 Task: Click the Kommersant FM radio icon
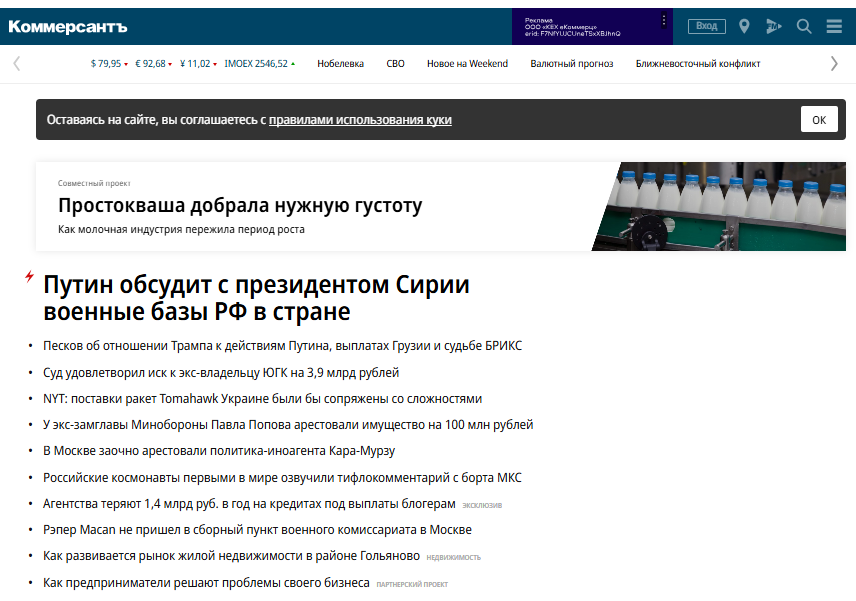click(x=774, y=26)
